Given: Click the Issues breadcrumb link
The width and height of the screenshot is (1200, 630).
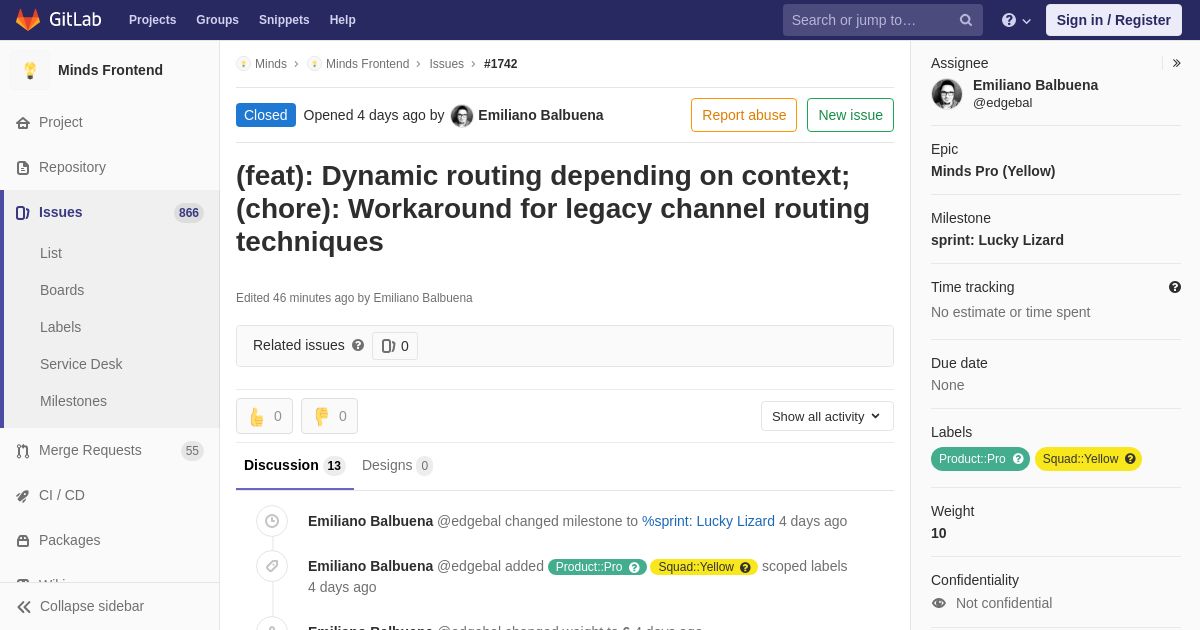Looking at the screenshot, I should coord(446,64).
